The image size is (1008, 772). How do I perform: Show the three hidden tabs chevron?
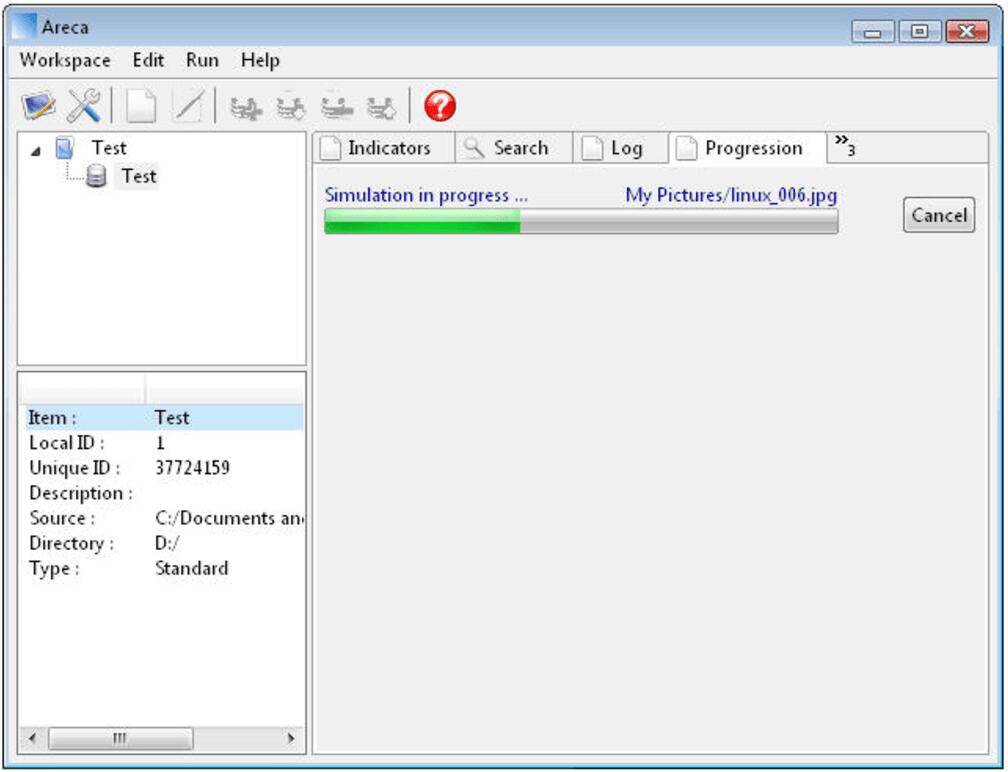[x=845, y=146]
